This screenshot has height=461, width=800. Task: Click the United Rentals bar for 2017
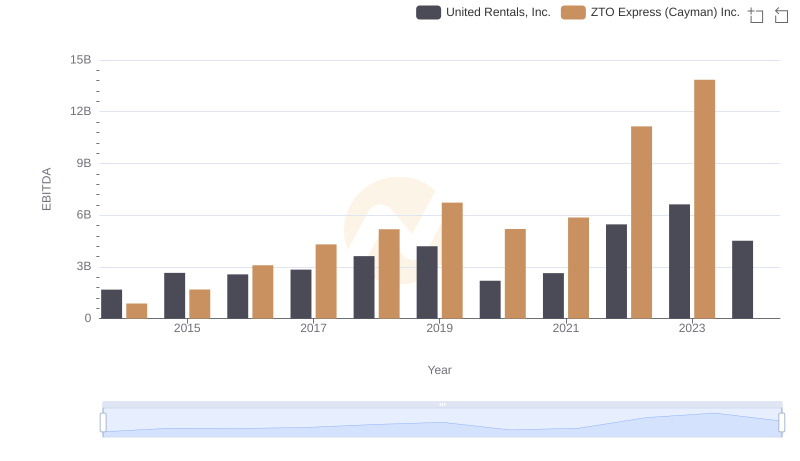click(x=301, y=294)
